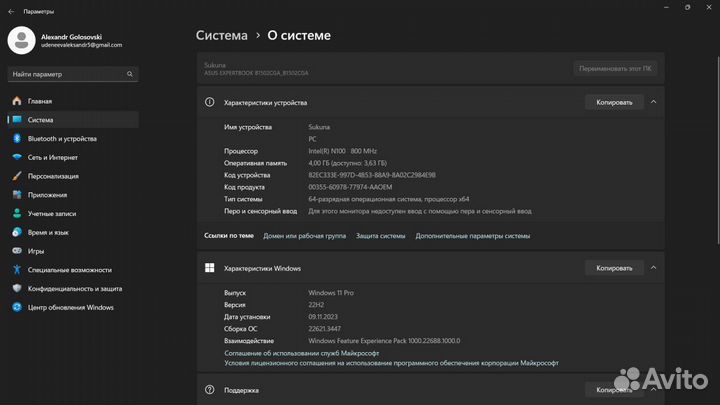Click the product code 00355-60978-77974-AAOEM

tap(350, 187)
